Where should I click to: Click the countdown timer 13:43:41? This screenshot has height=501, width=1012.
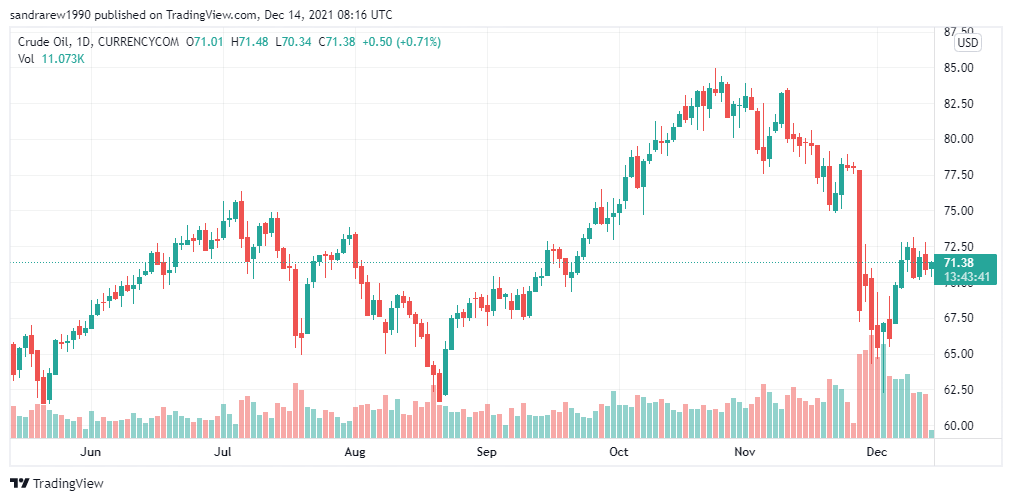point(965,277)
